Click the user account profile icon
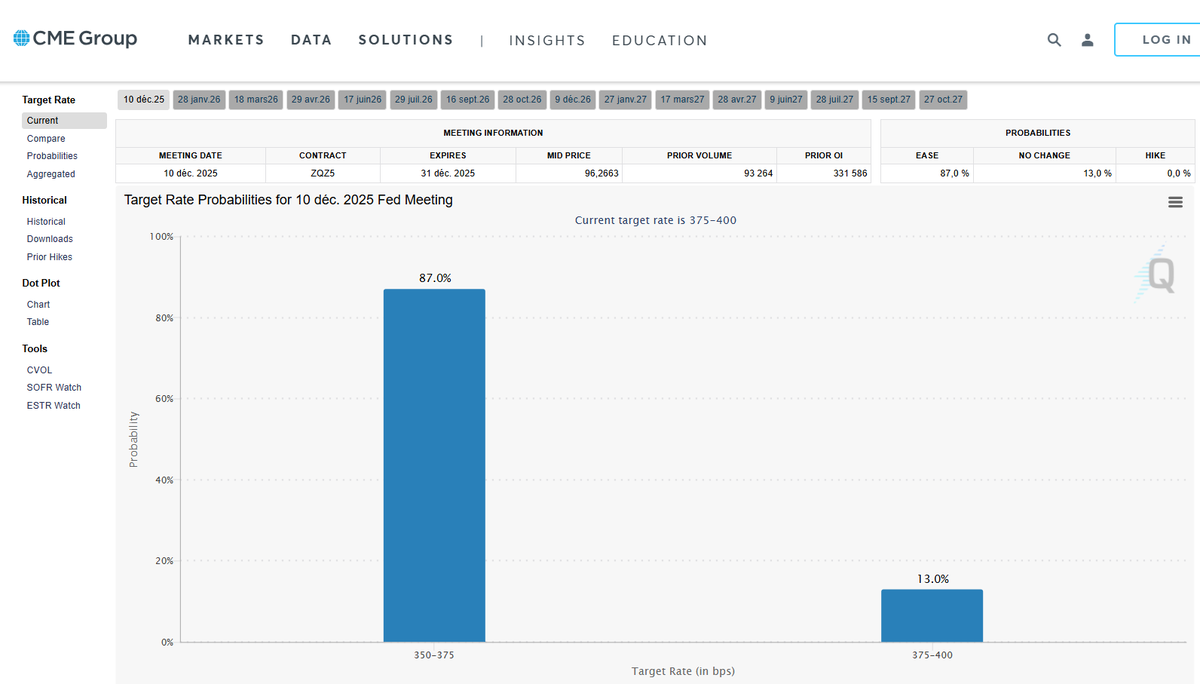The width and height of the screenshot is (1200, 684). pyautogui.click(x=1087, y=40)
